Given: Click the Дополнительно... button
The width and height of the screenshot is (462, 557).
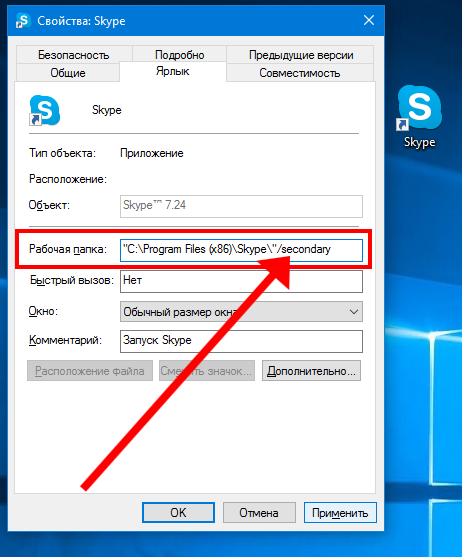Looking at the screenshot, I should point(311,371).
